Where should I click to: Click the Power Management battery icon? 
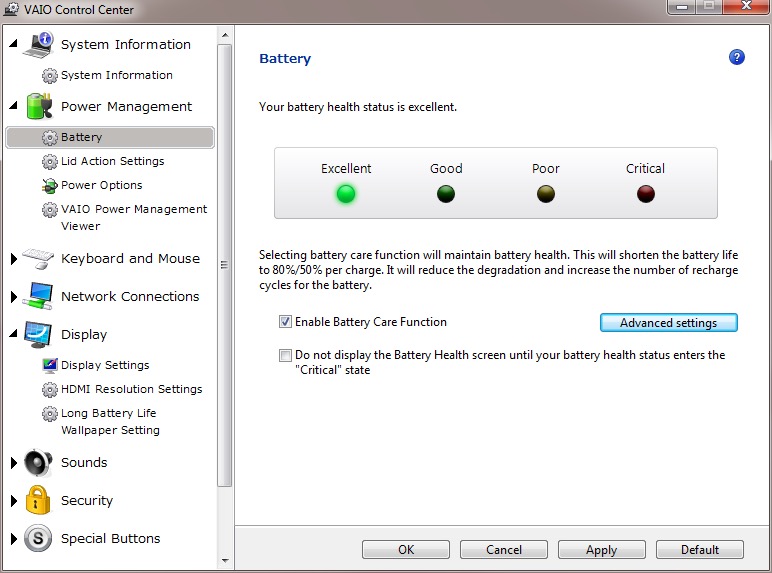pyautogui.click(x=38, y=106)
